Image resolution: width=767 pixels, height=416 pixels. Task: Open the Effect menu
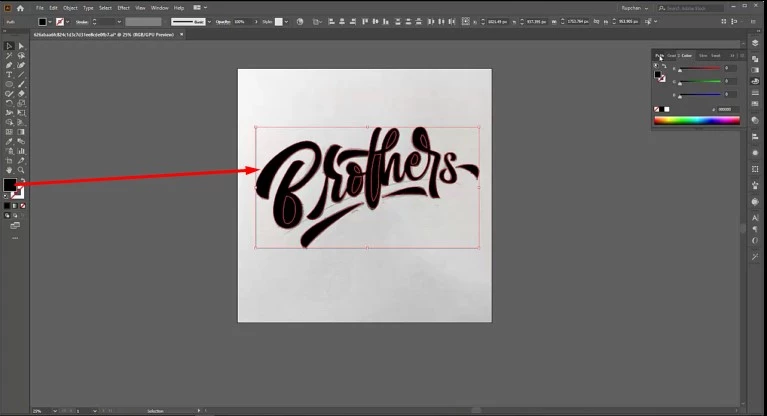coord(123,8)
